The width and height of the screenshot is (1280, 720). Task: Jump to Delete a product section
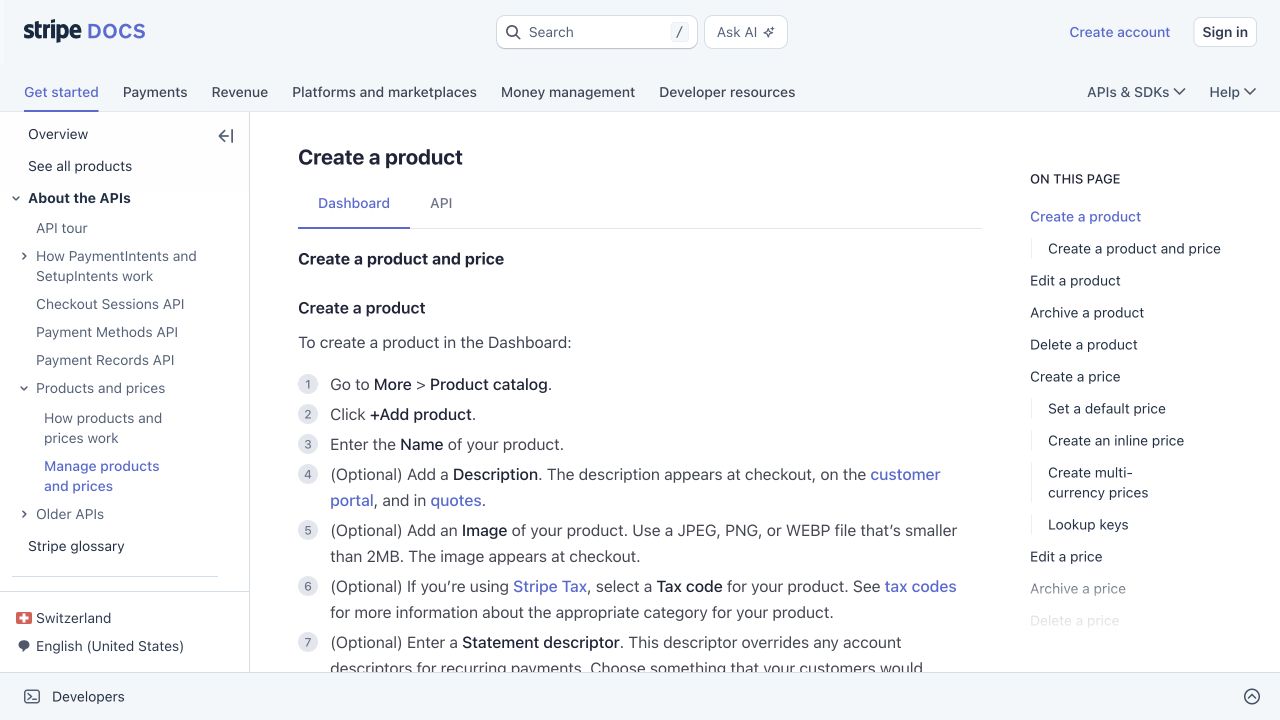point(1084,344)
